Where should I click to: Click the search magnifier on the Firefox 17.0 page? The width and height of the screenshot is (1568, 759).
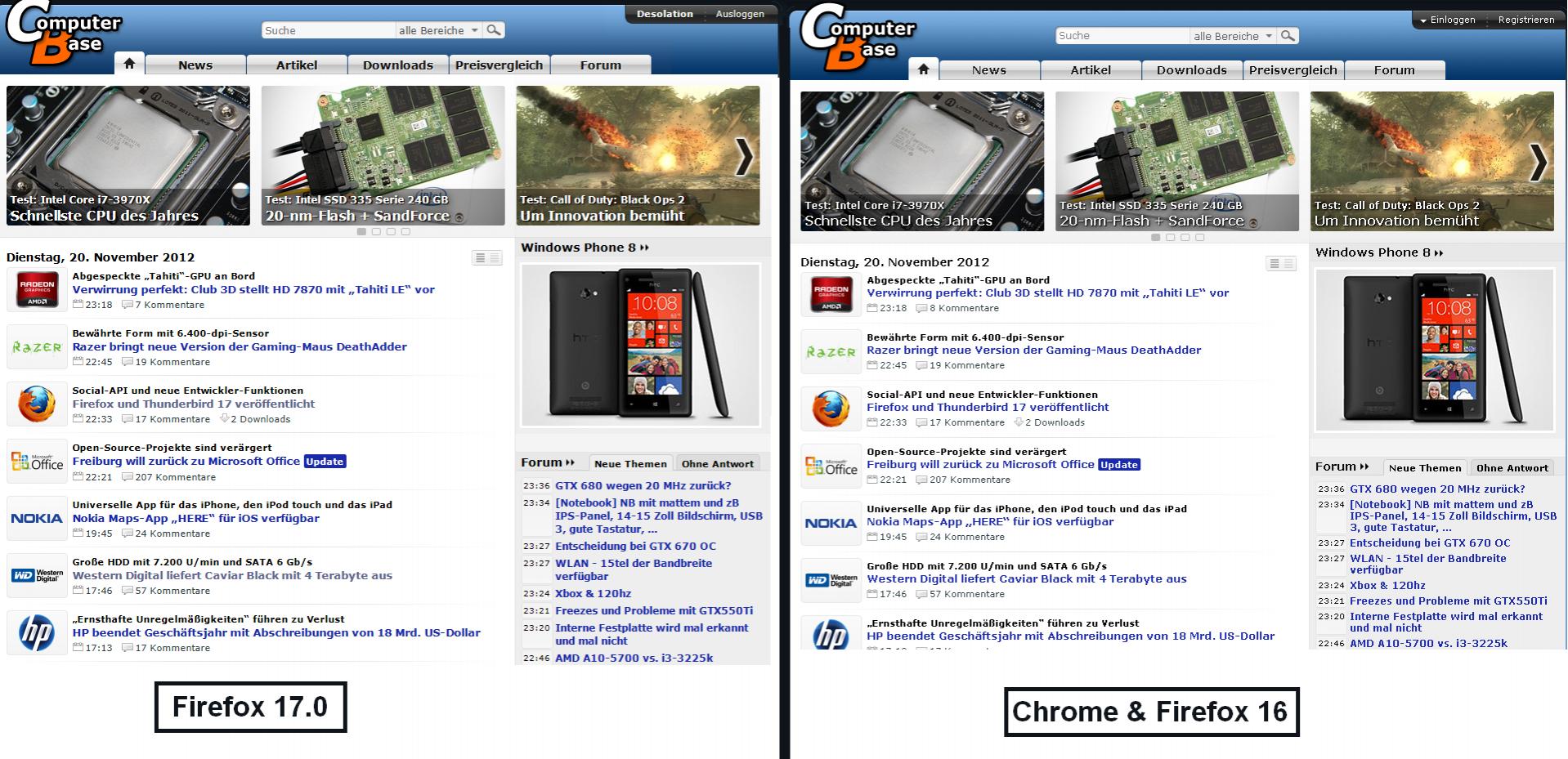(x=494, y=30)
